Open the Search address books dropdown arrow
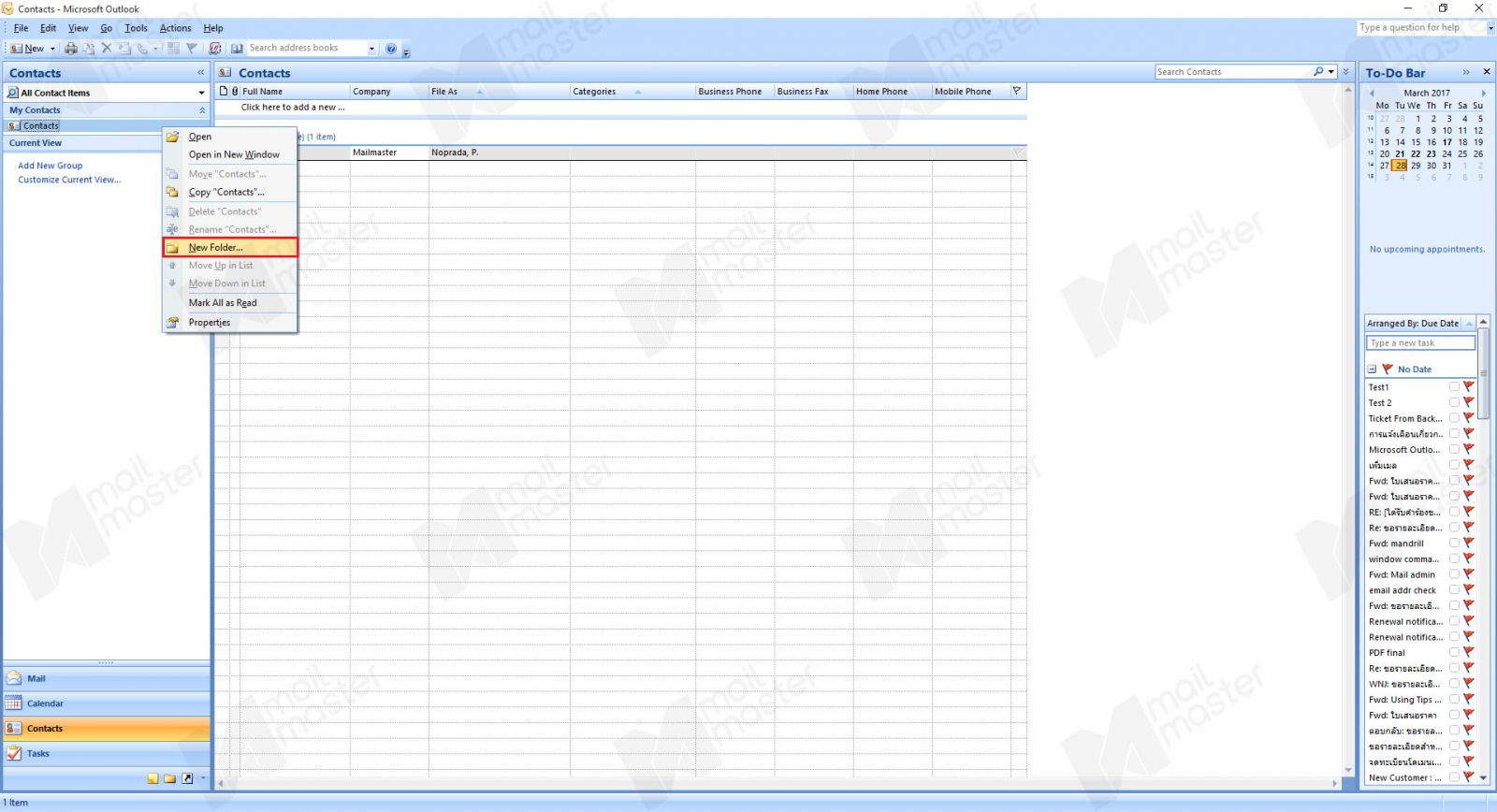 tap(371, 49)
